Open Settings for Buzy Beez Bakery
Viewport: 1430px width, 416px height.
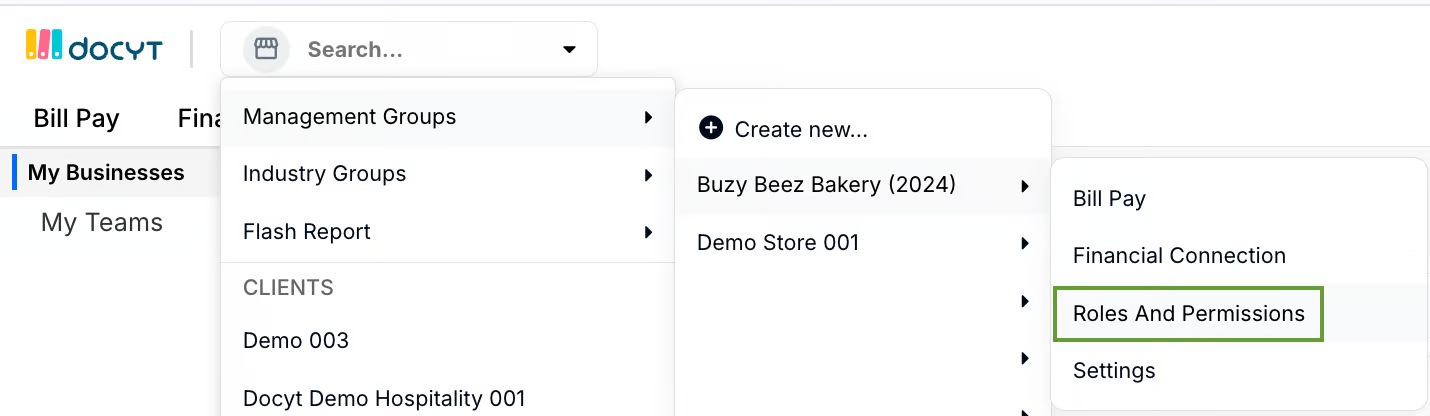(x=1114, y=371)
